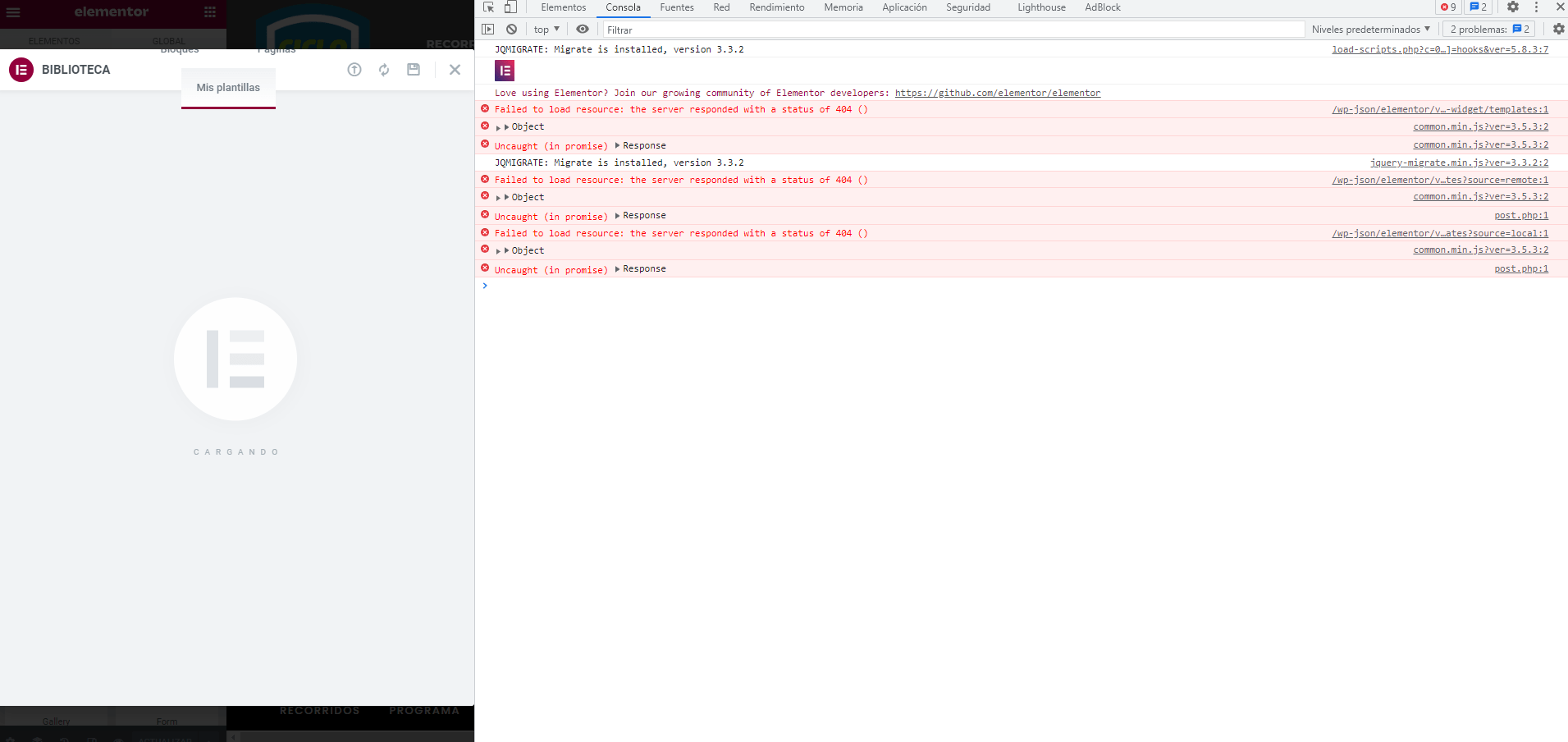Activate the DevTools inspect element picker
The width and height of the screenshot is (1568, 742).
coord(488,7)
